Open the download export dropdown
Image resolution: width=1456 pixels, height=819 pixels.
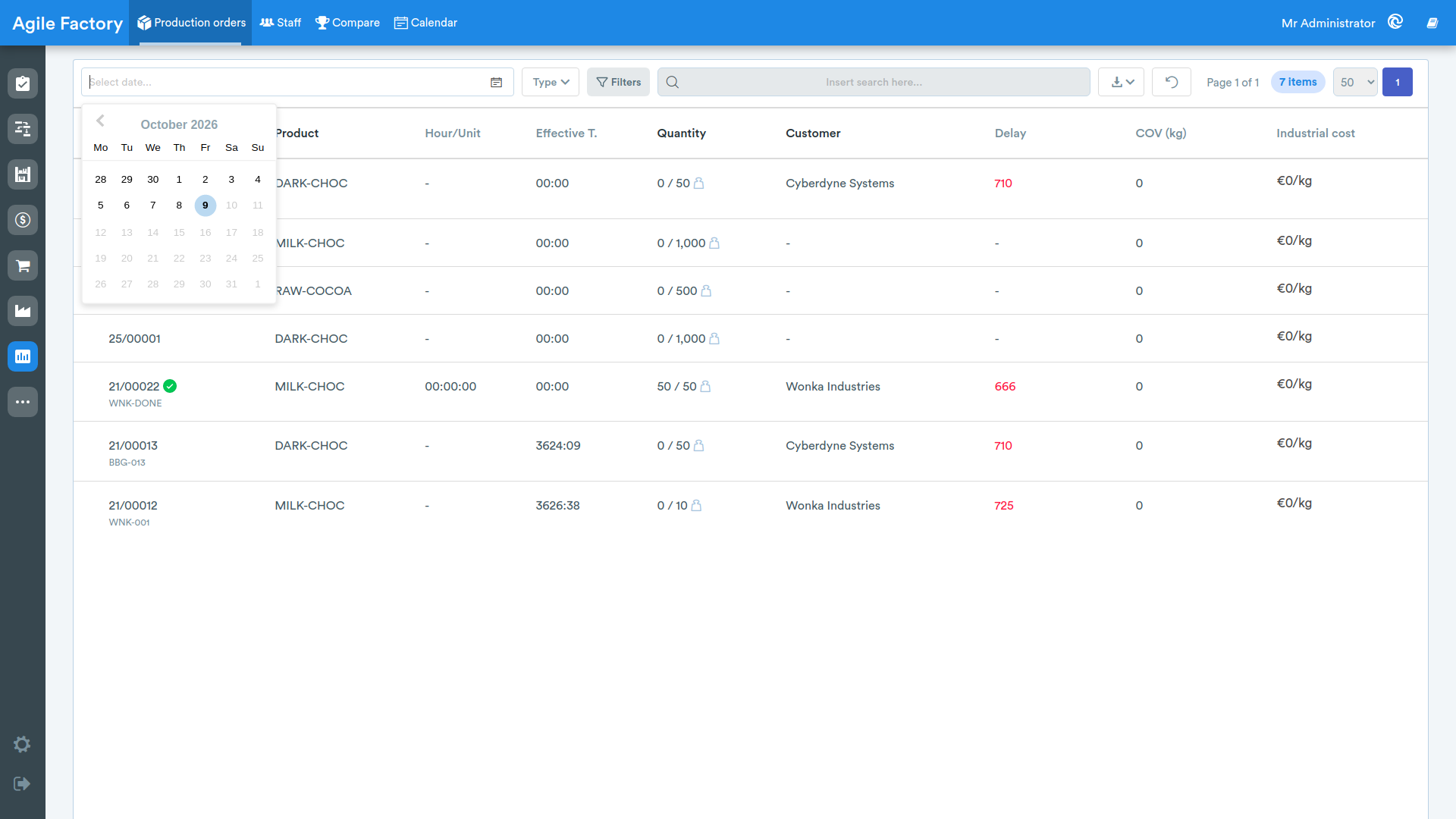(x=1121, y=82)
